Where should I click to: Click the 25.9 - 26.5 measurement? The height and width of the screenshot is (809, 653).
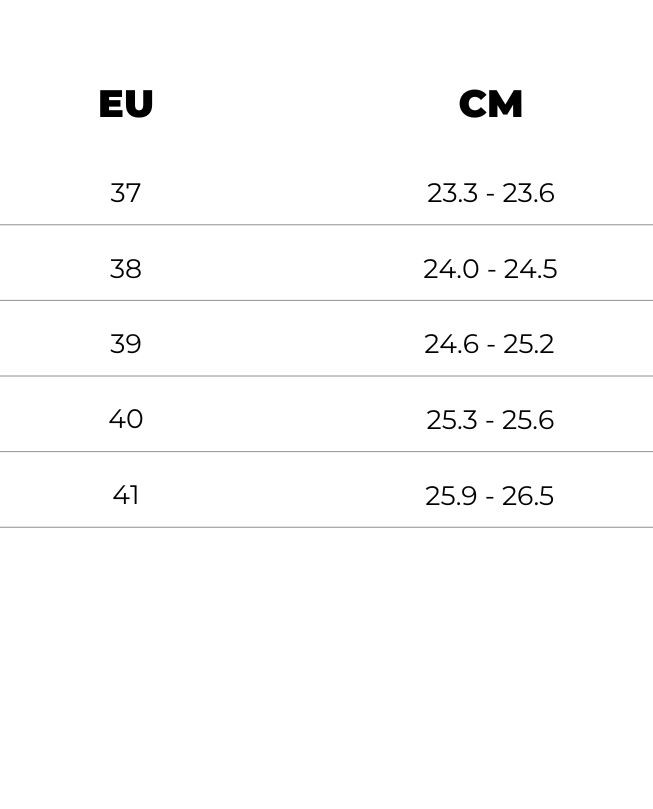click(x=489, y=496)
